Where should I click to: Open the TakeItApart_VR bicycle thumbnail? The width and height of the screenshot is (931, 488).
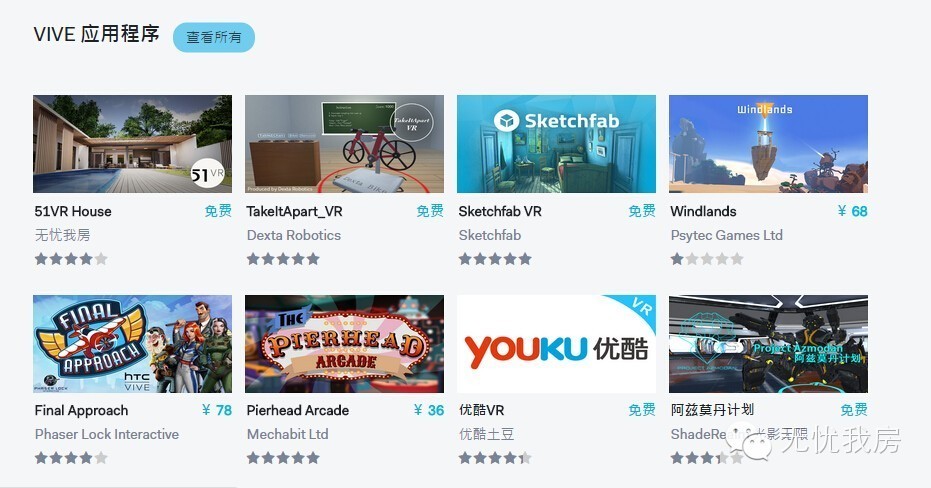click(x=344, y=144)
